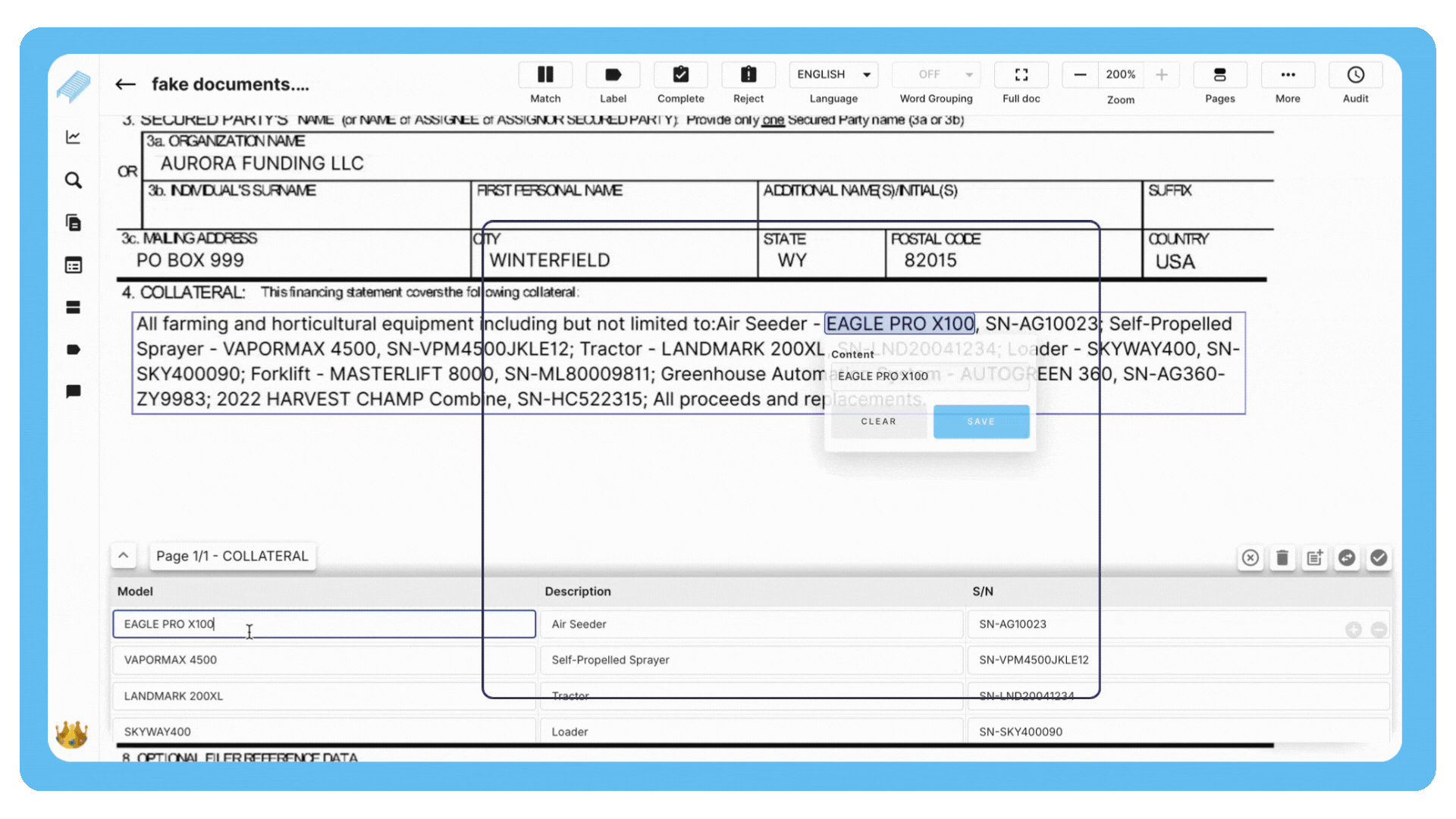Click the CLEAR button
Viewport: 1456px width, 819px height.
[879, 422]
